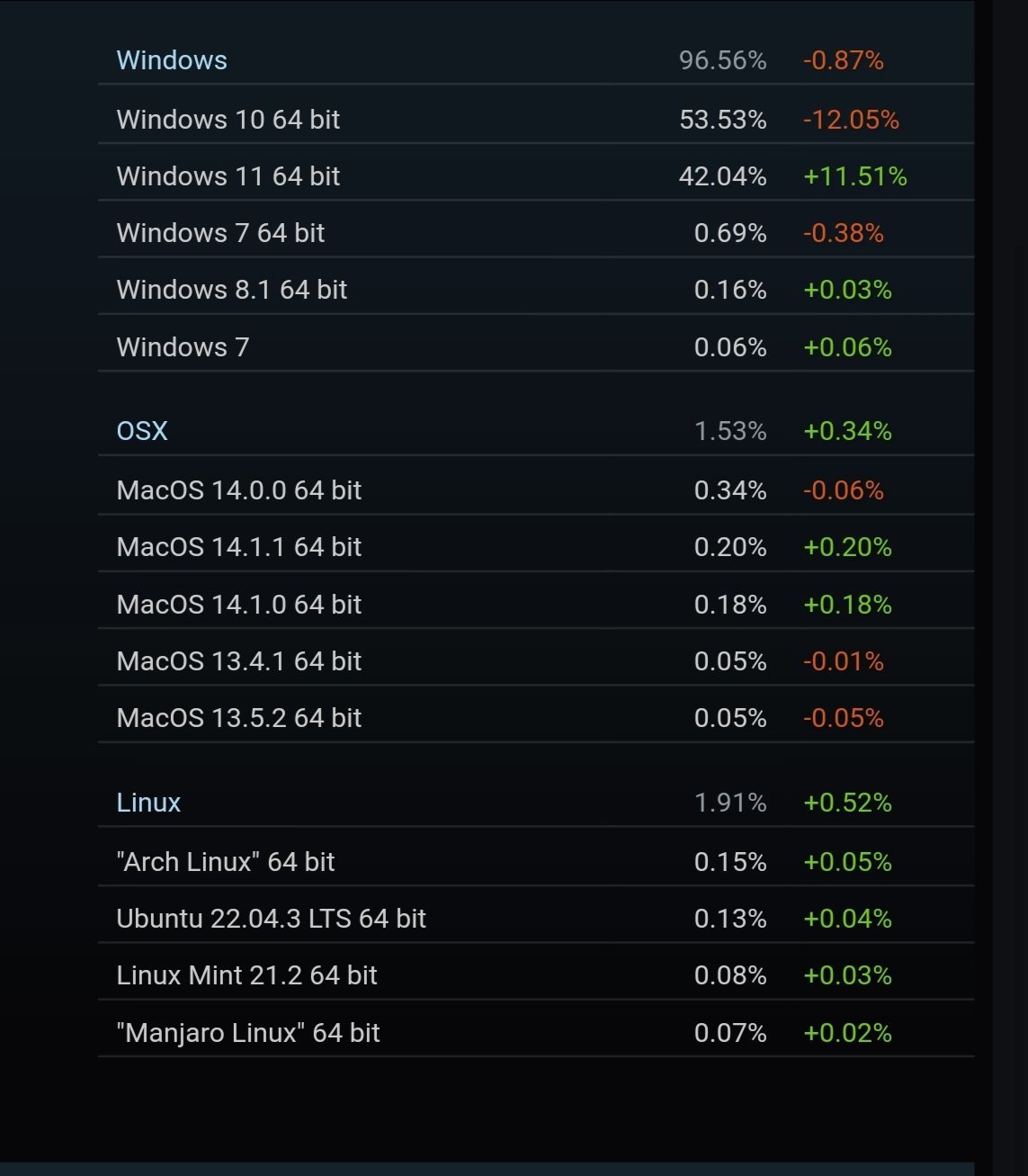This screenshot has width=1028, height=1176.
Task: Select the MacOS 13.4.1 64 bit label
Action: pos(238,661)
